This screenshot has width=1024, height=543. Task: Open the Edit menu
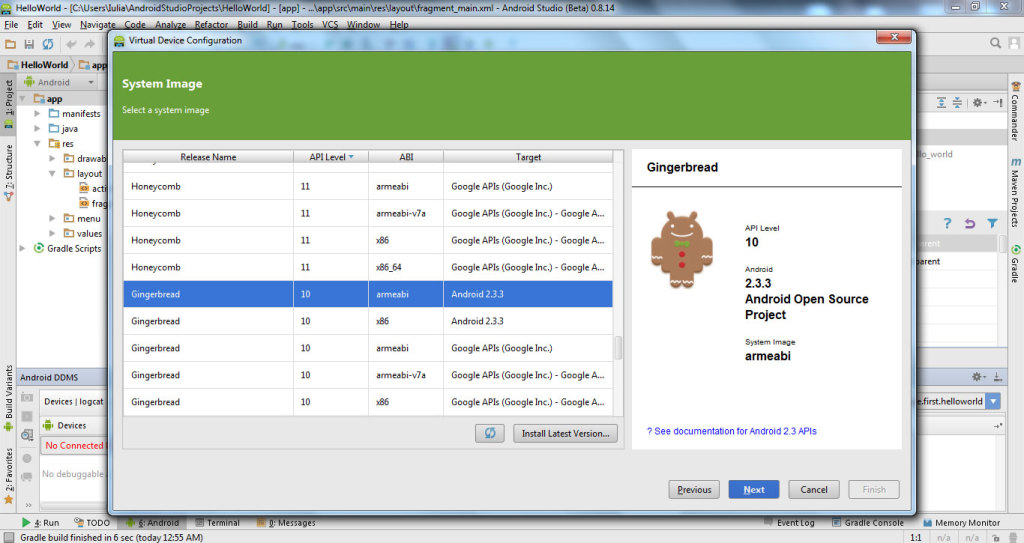pyautogui.click(x=35, y=25)
